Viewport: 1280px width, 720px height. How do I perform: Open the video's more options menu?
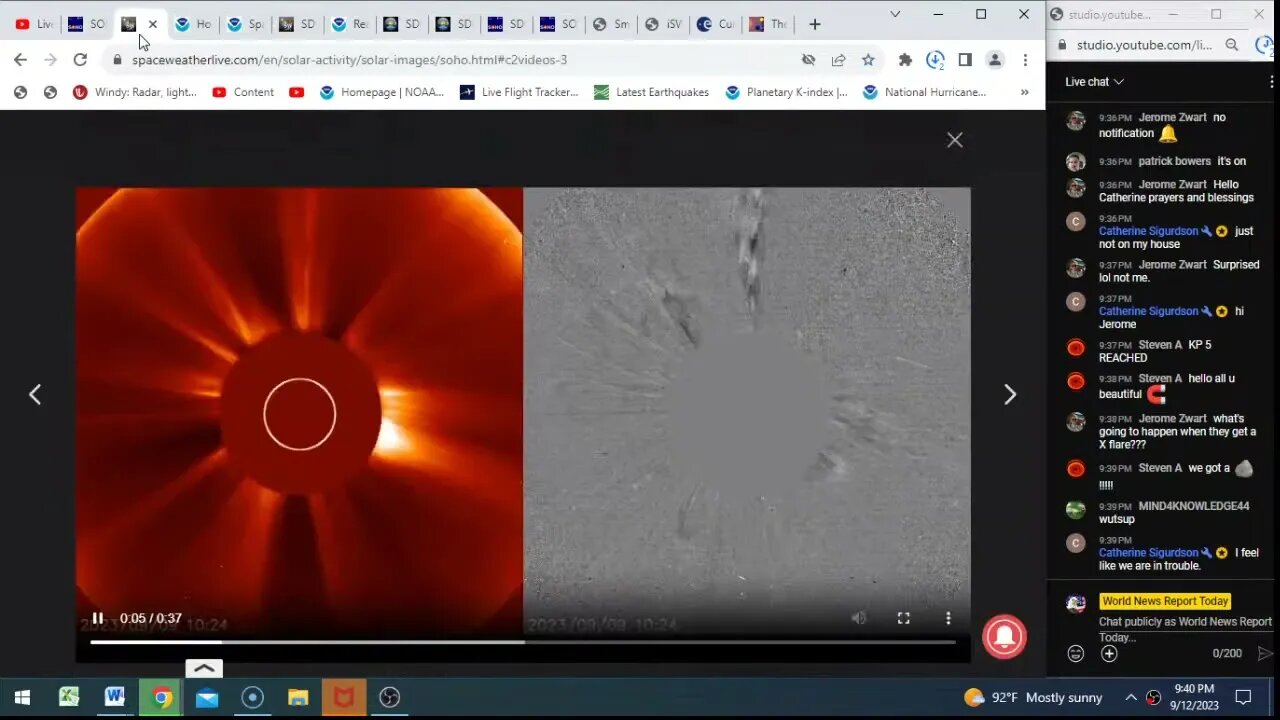click(948, 618)
